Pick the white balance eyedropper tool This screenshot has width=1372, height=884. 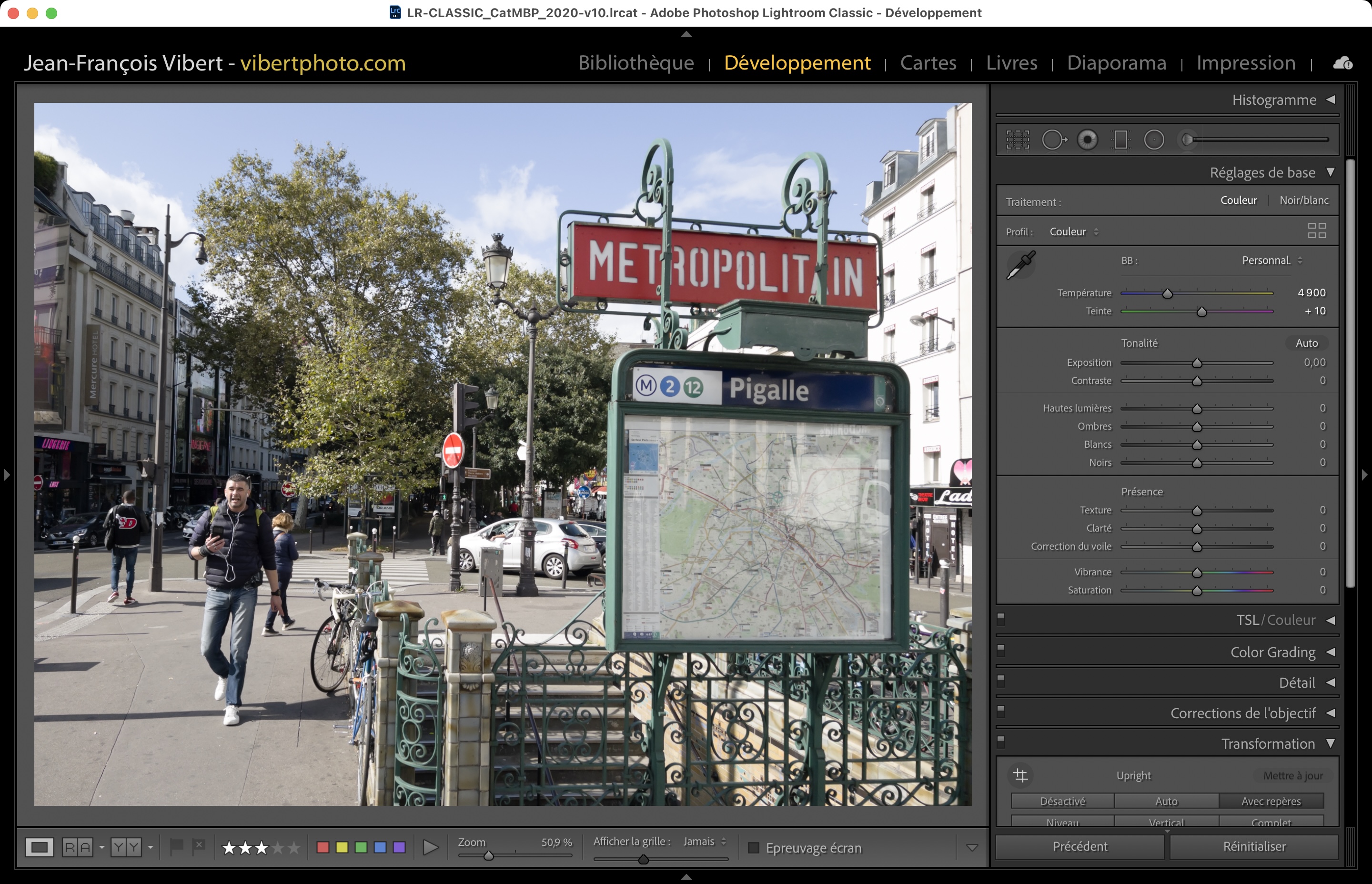click(1021, 265)
